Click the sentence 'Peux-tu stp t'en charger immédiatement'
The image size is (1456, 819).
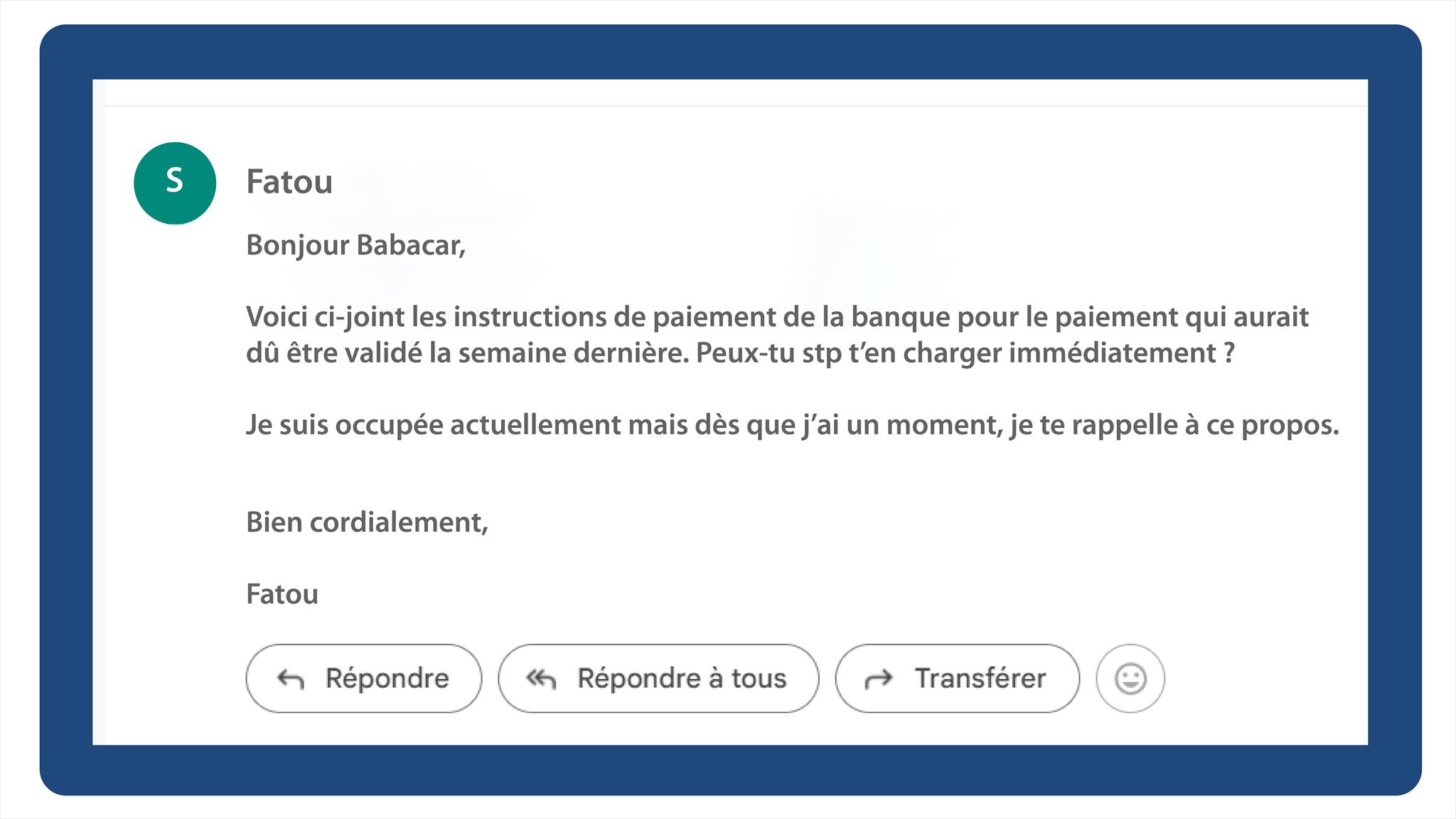coord(965,354)
